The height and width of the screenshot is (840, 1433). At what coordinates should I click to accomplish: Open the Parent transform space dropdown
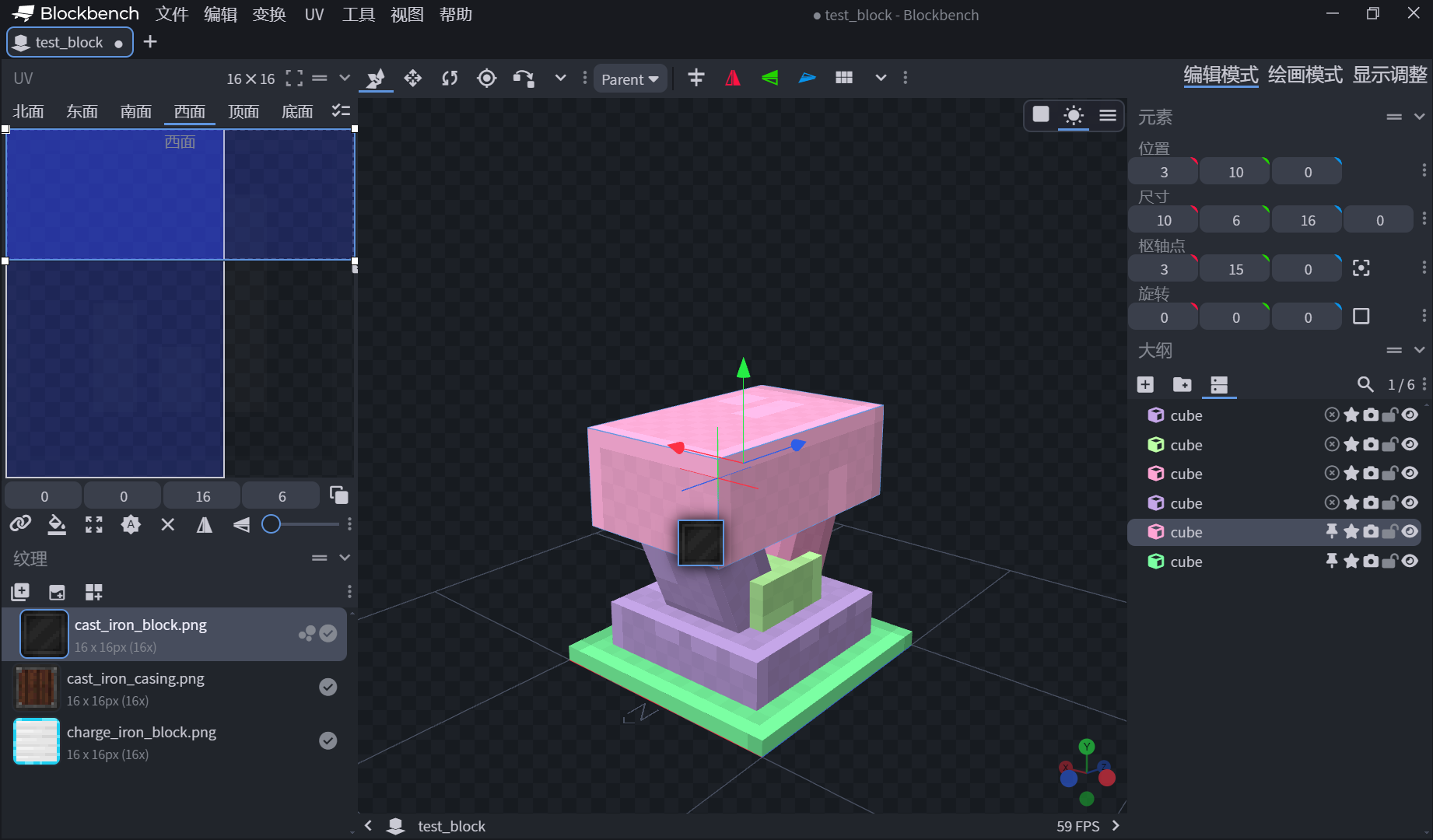point(629,79)
